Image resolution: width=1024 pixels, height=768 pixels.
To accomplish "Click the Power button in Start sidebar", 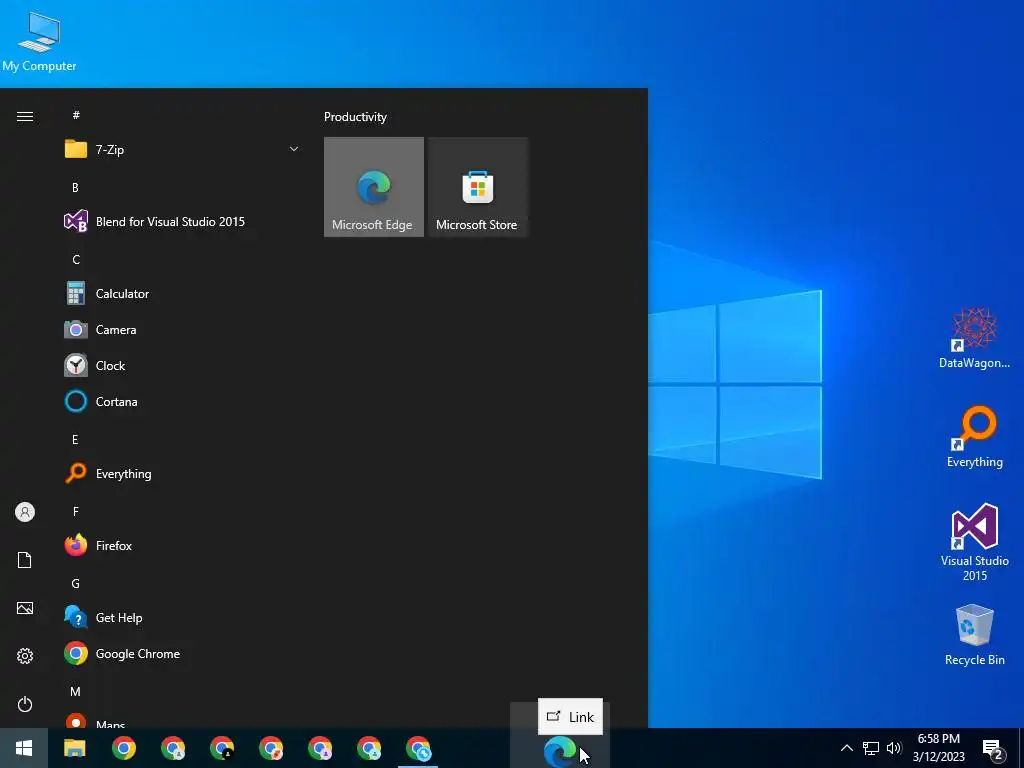I will pos(25,704).
